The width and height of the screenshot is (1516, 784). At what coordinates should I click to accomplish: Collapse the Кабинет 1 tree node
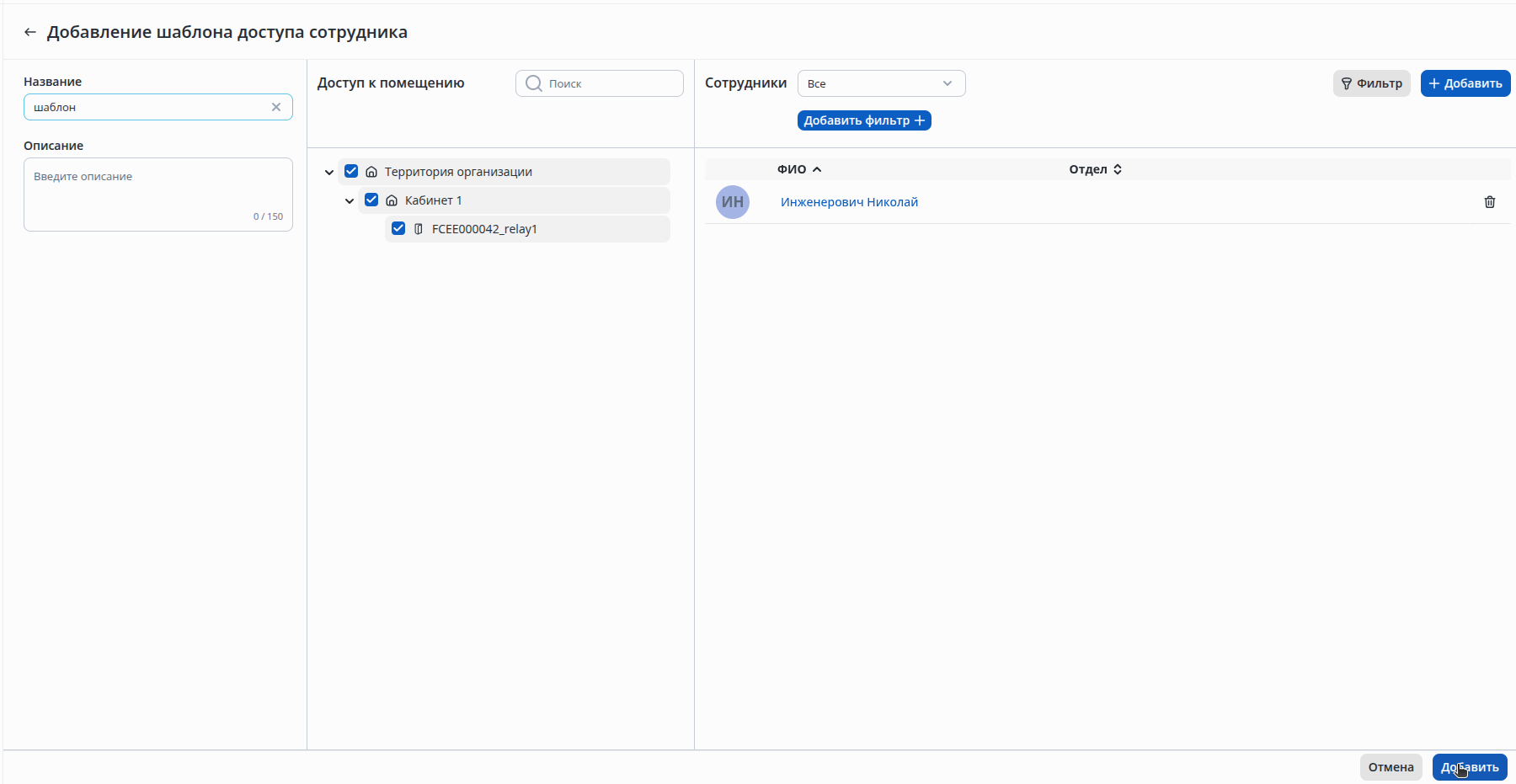pyautogui.click(x=350, y=200)
